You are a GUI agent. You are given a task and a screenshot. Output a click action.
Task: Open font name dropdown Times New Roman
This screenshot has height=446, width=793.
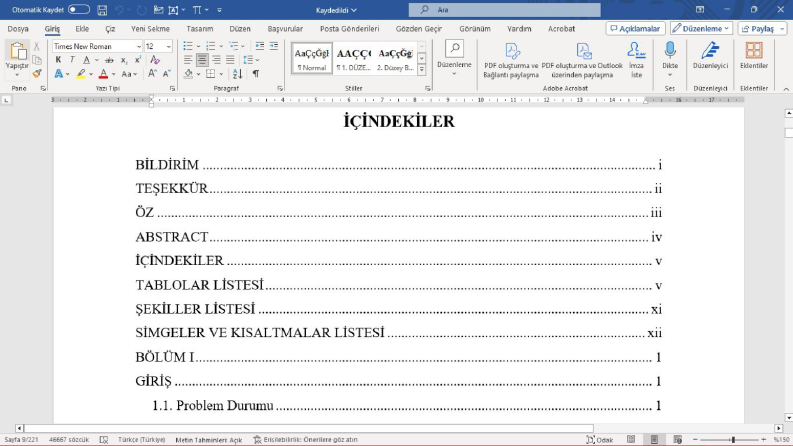pos(139,46)
